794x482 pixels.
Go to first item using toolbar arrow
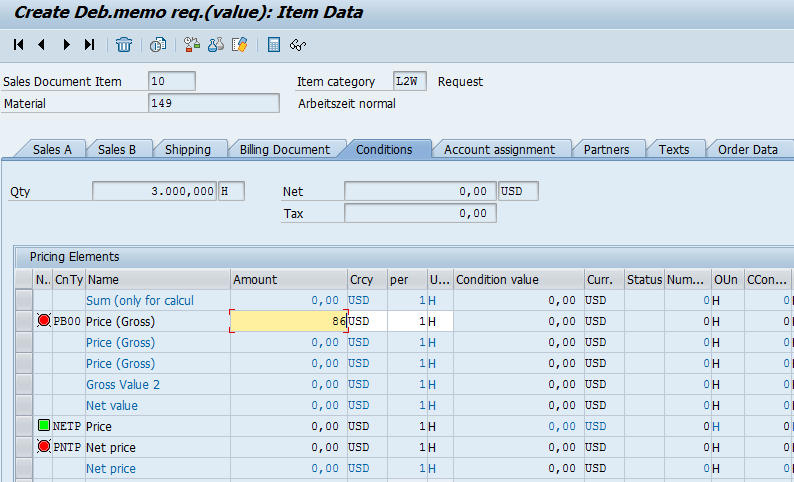[19, 44]
